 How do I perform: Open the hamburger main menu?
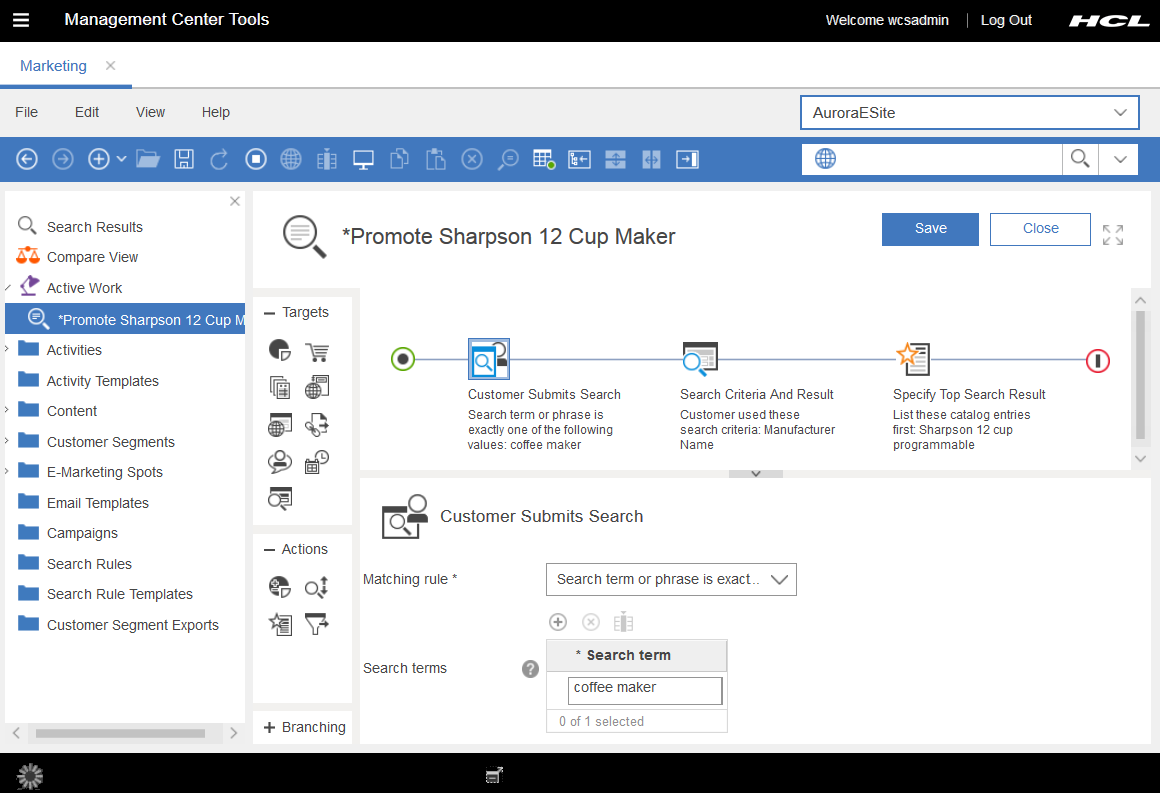[x=21, y=20]
